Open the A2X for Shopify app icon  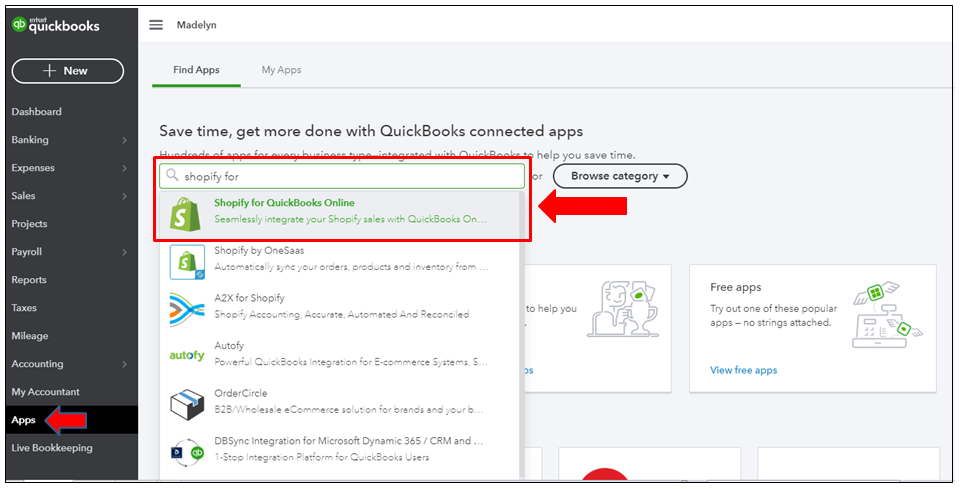[x=187, y=308]
